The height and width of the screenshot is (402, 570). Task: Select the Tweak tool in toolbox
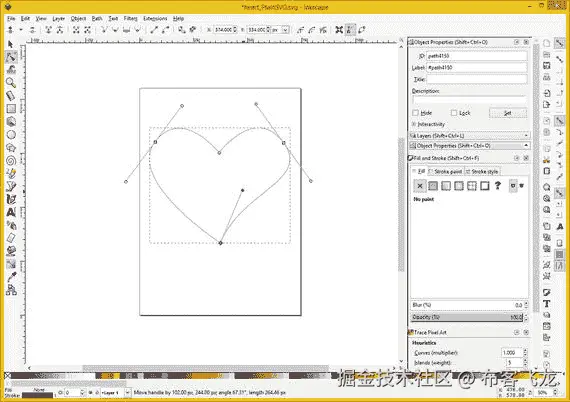click(x=11, y=69)
